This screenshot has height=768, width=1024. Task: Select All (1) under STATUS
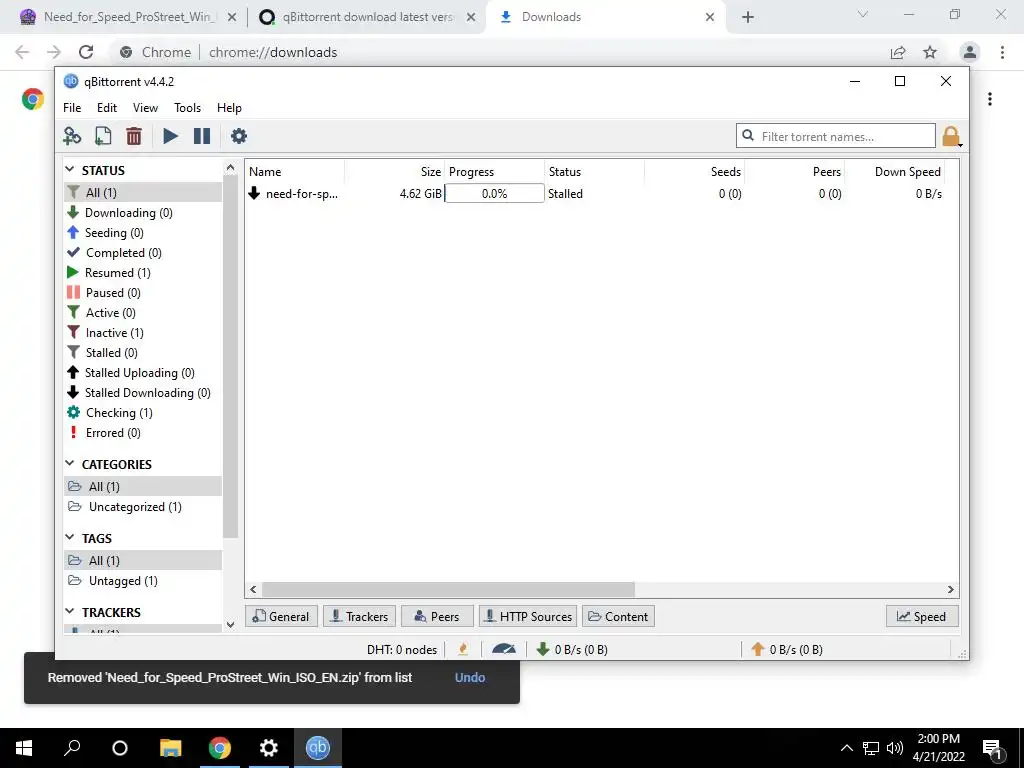(143, 193)
